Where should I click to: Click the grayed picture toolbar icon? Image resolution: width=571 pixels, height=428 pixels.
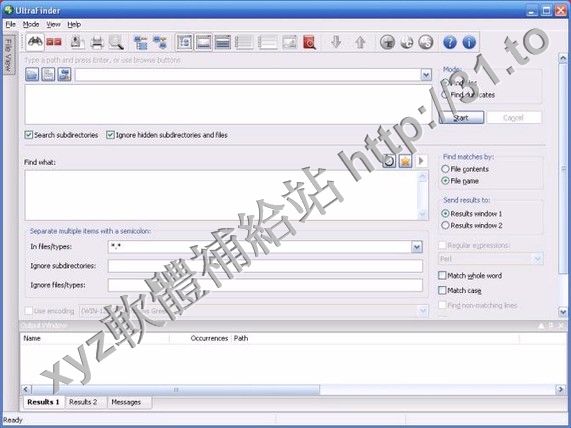point(290,42)
